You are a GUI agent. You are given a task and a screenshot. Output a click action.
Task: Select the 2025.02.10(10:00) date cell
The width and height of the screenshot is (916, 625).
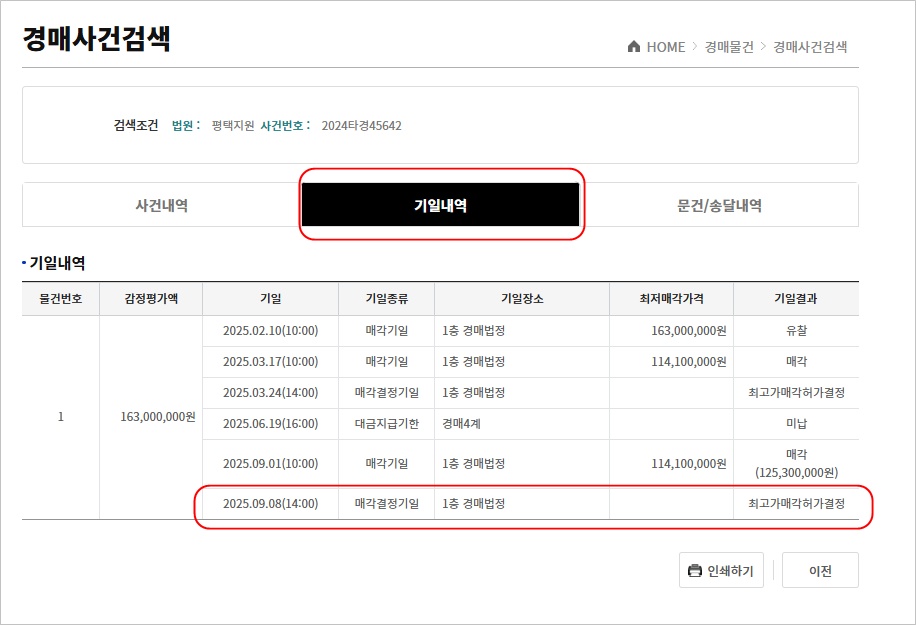[270, 331]
